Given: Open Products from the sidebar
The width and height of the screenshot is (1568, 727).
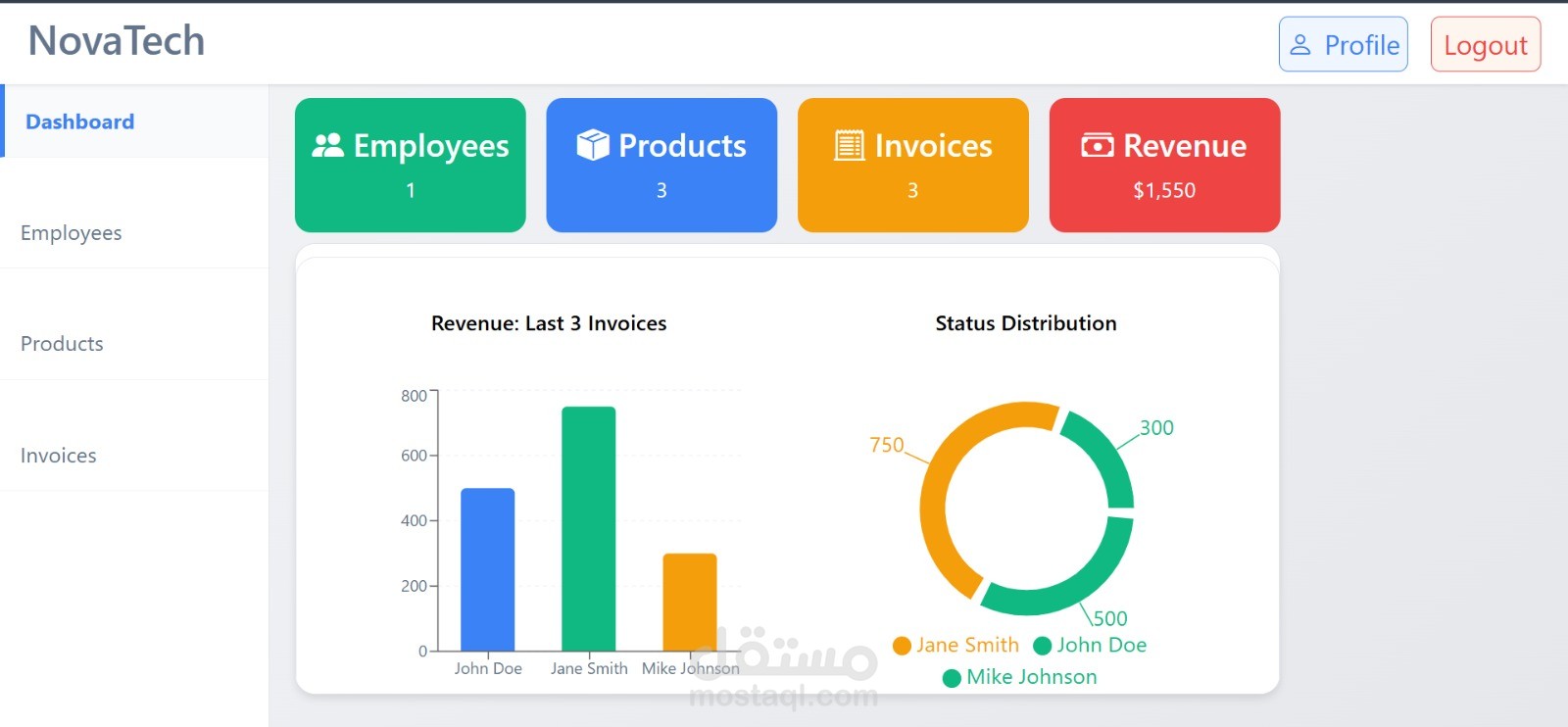Looking at the screenshot, I should coord(134,344).
